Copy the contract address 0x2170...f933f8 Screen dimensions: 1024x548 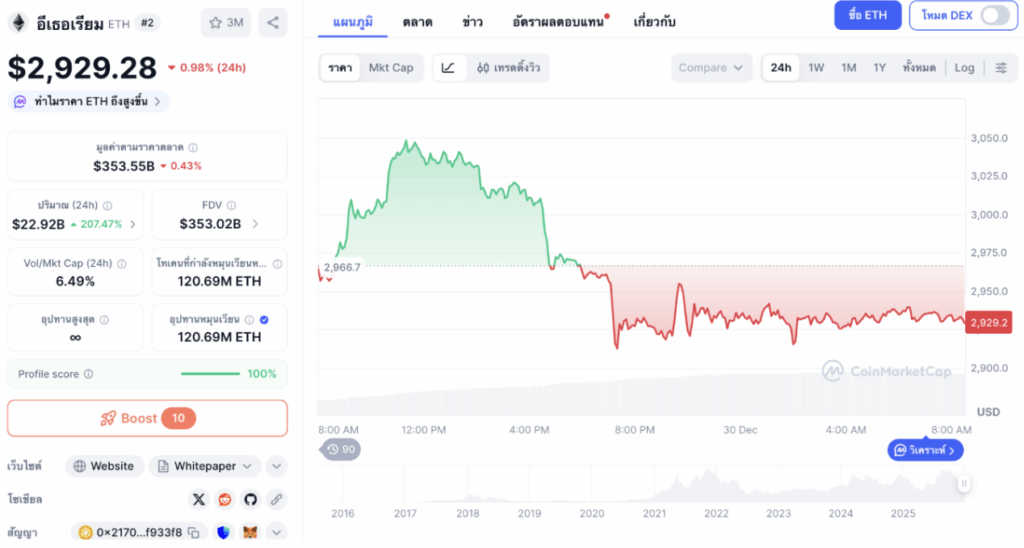coord(196,532)
